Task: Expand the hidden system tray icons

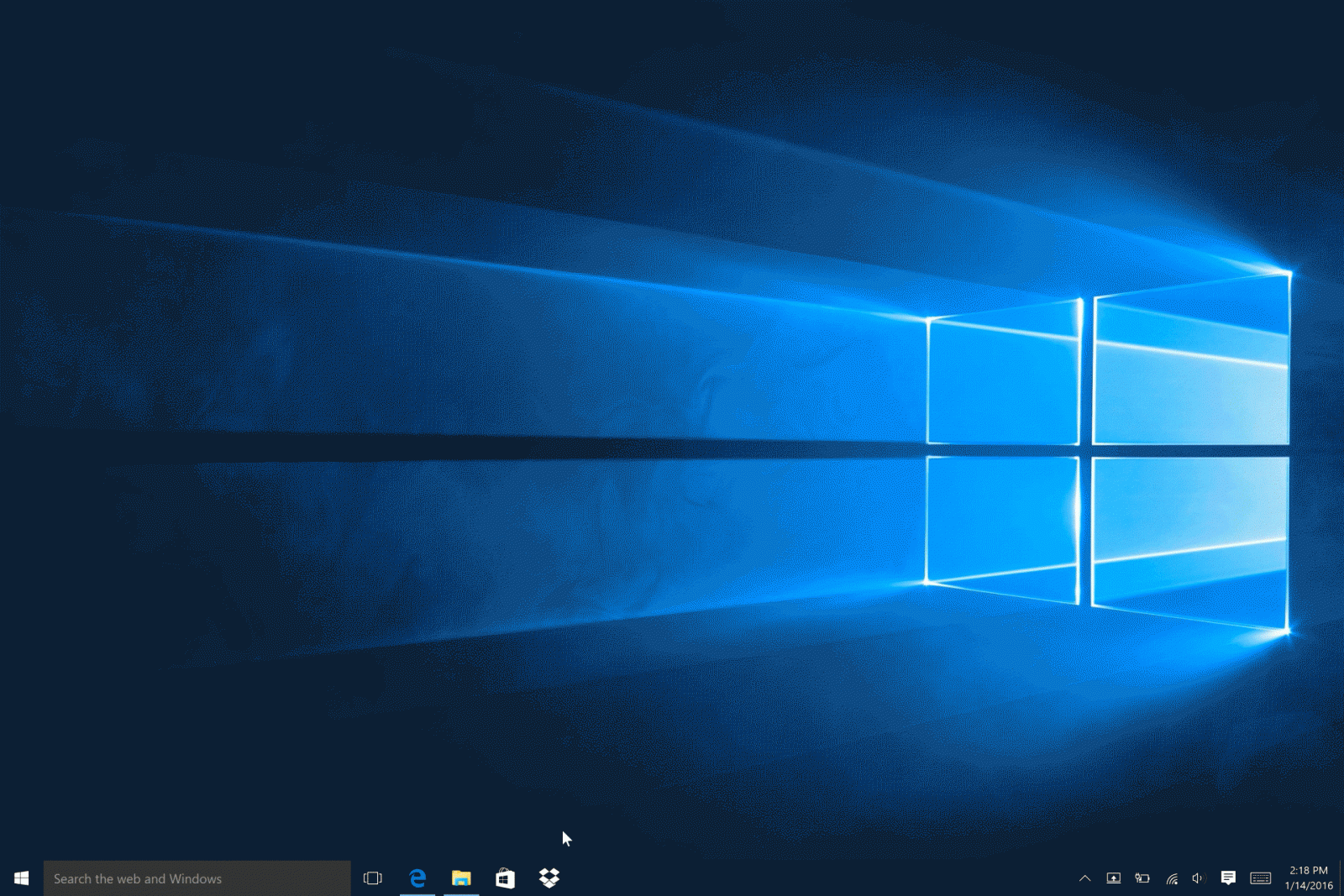Action: (1084, 878)
